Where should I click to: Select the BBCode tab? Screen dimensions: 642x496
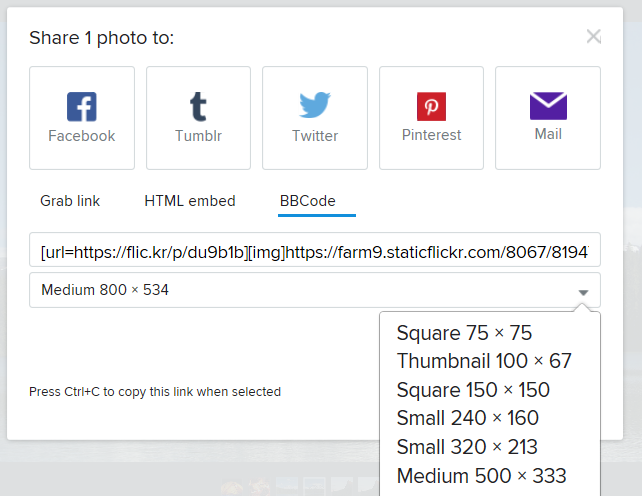click(308, 201)
